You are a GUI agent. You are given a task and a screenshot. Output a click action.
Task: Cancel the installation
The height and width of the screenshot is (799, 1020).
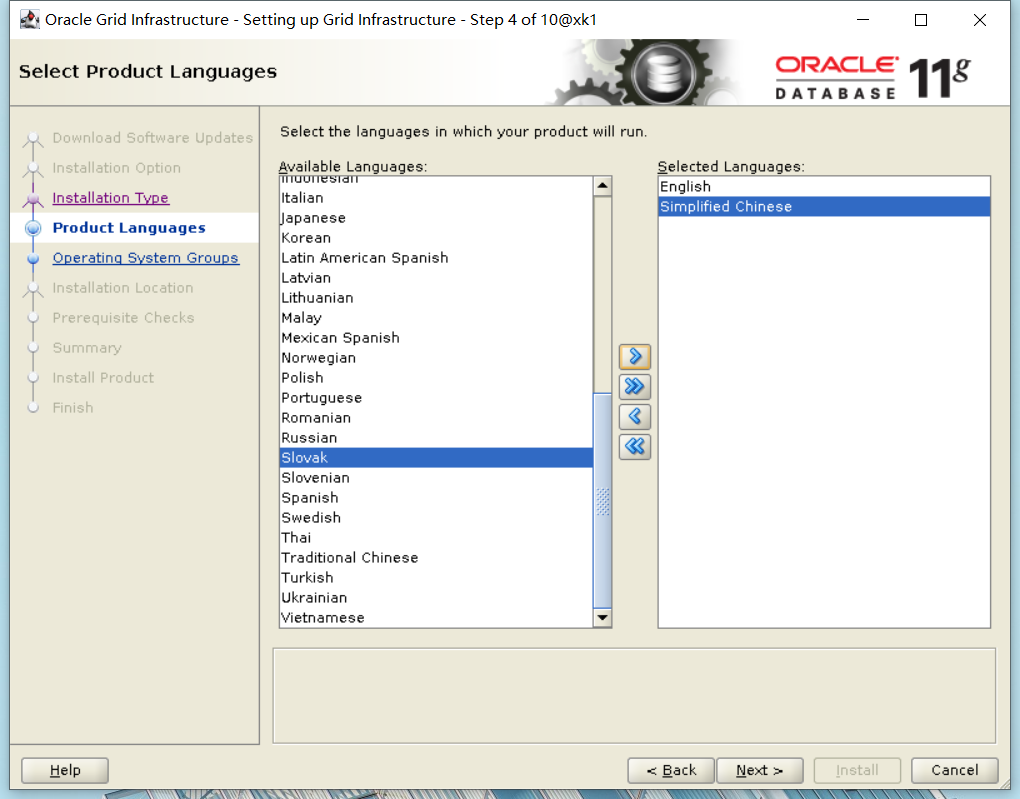pos(954,770)
